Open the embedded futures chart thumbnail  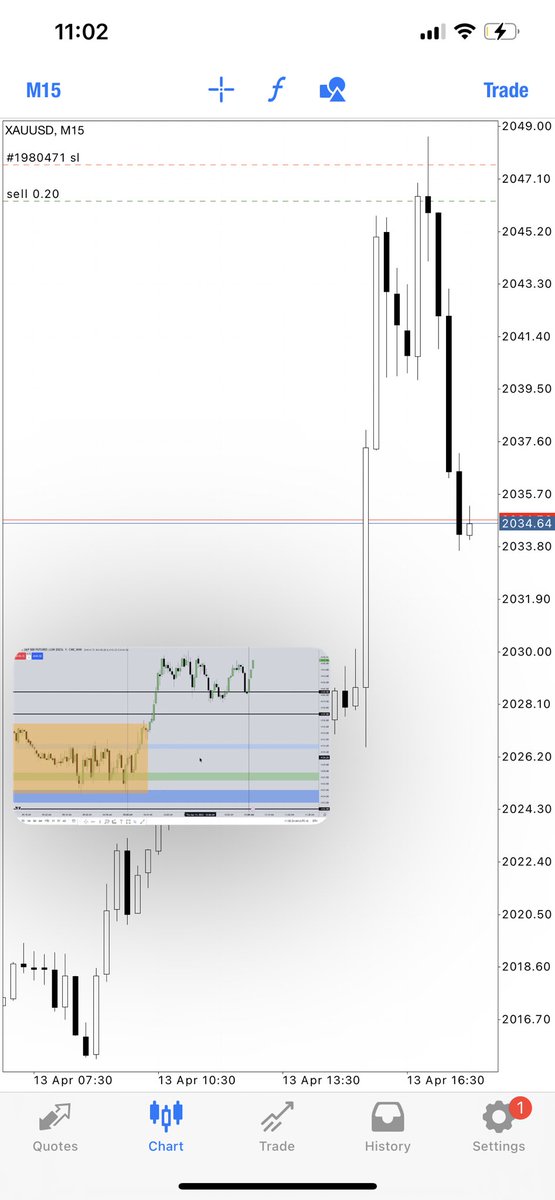171,734
